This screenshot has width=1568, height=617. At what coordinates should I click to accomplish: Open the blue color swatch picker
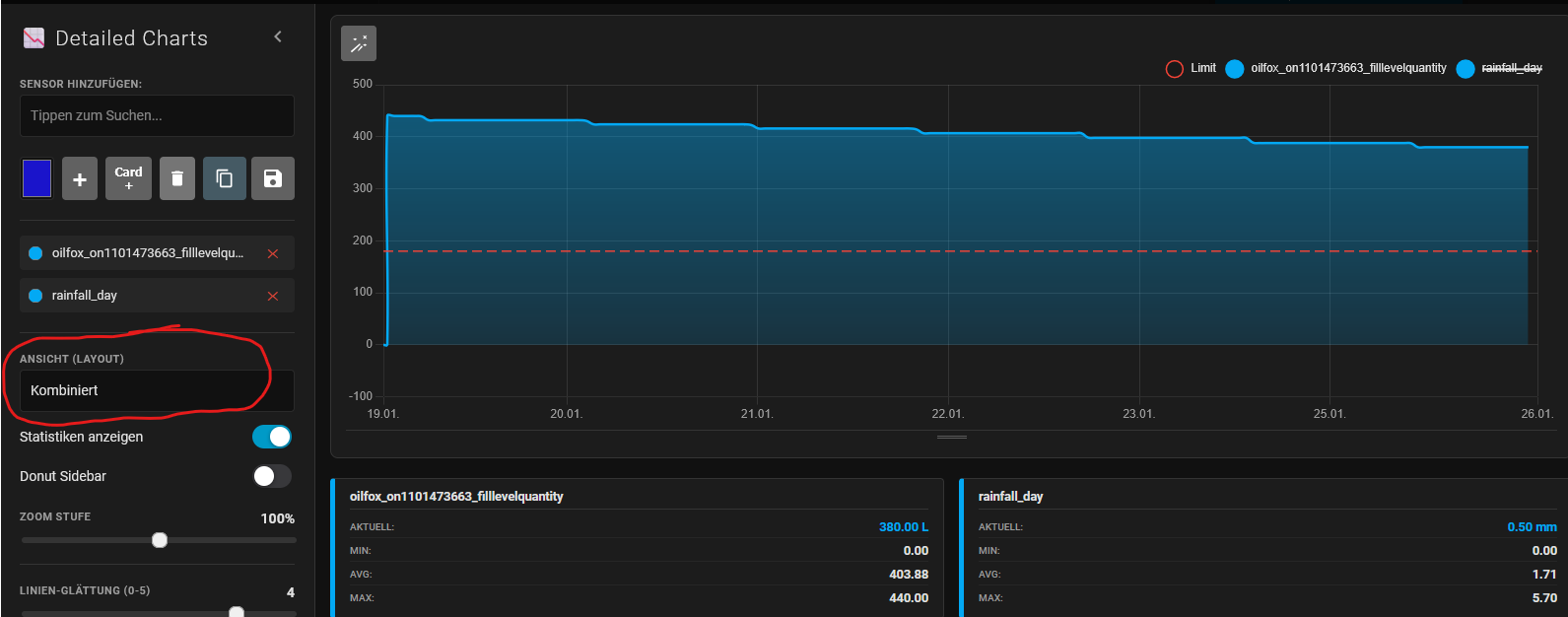coord(36,178)
